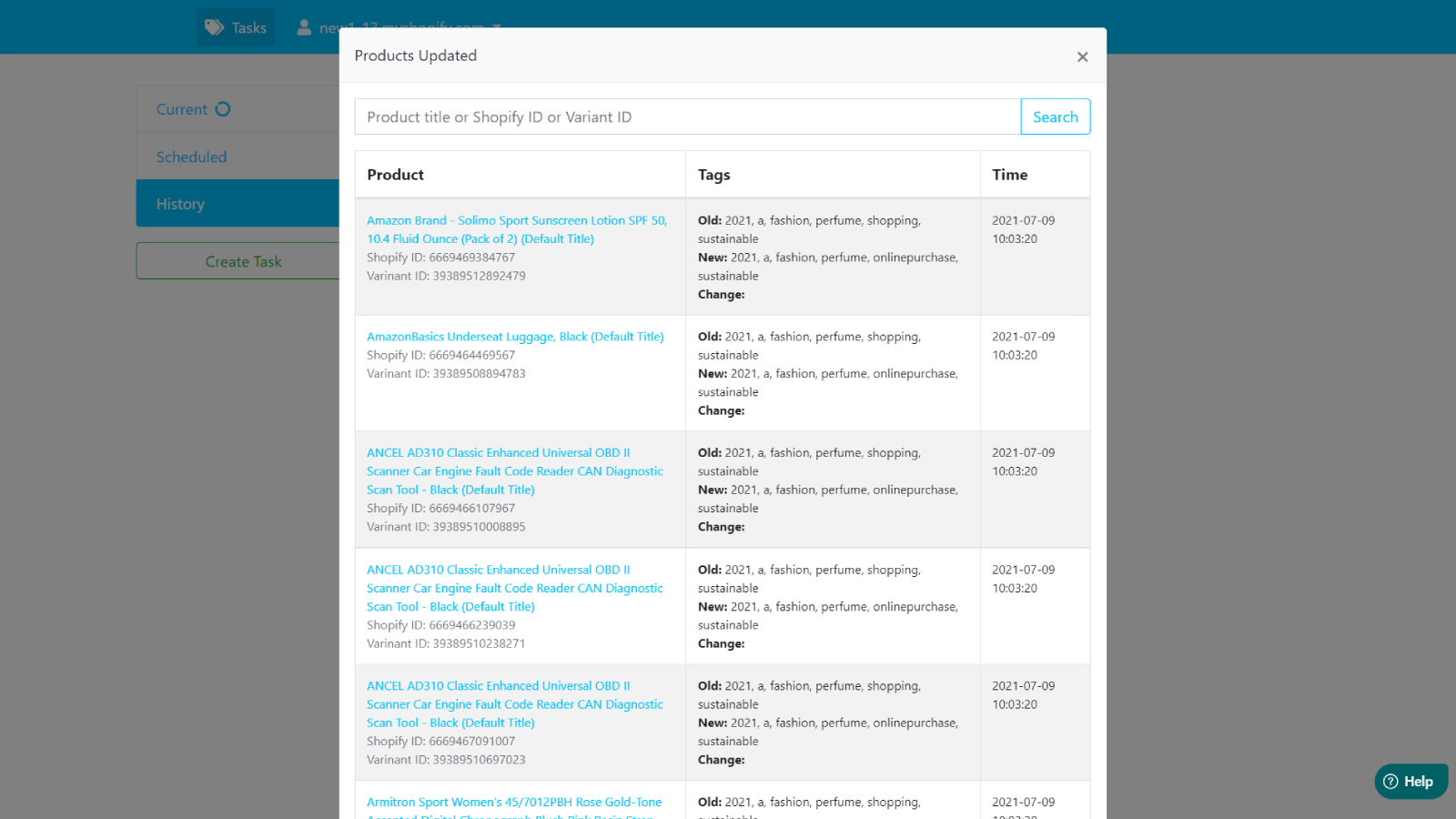Screen dimensions: 1456x819
Task: Click the Product column header
Action: point(396,175)
